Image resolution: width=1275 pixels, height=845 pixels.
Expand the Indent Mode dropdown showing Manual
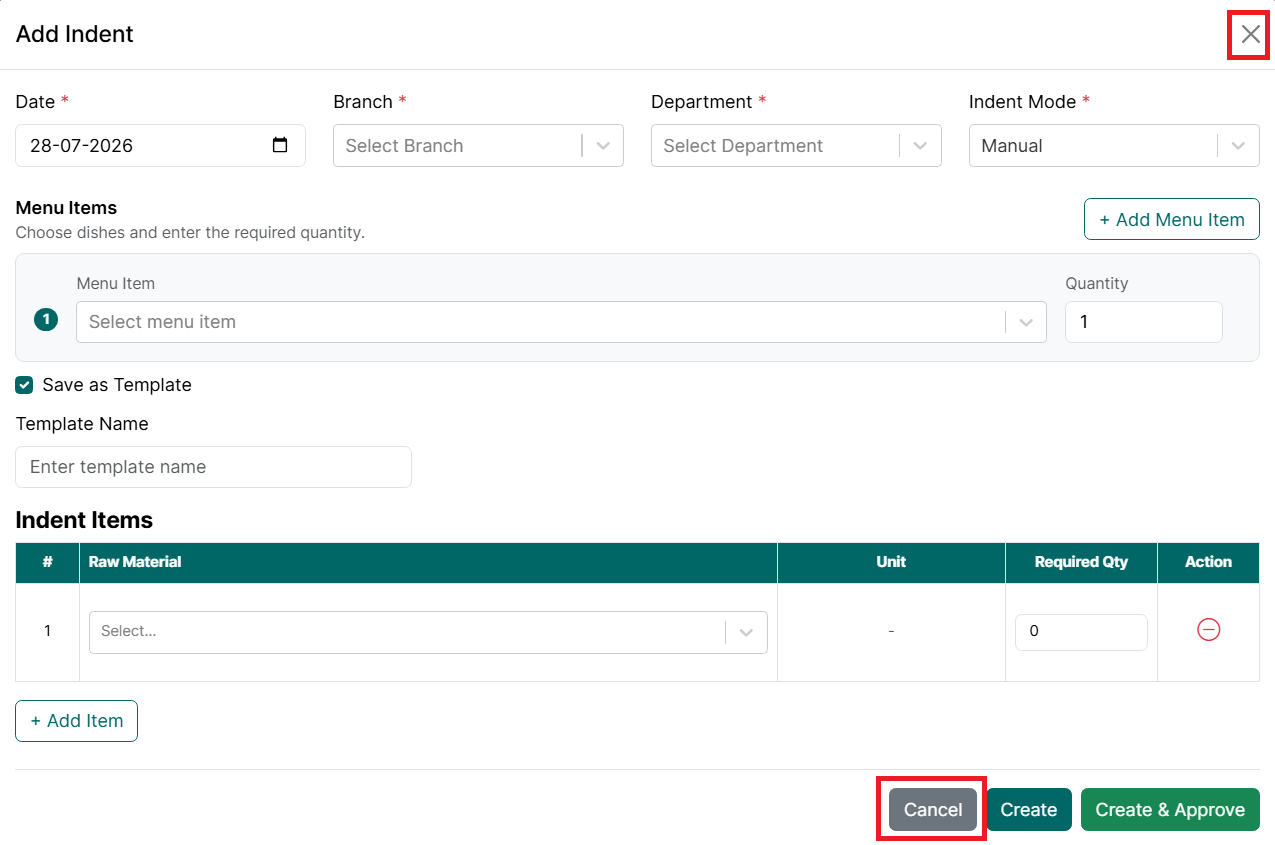[1114, 145]
